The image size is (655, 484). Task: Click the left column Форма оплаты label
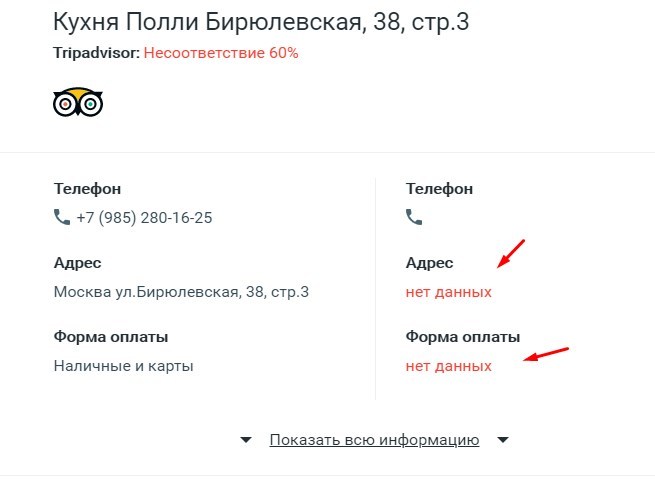tap(110, 336)
